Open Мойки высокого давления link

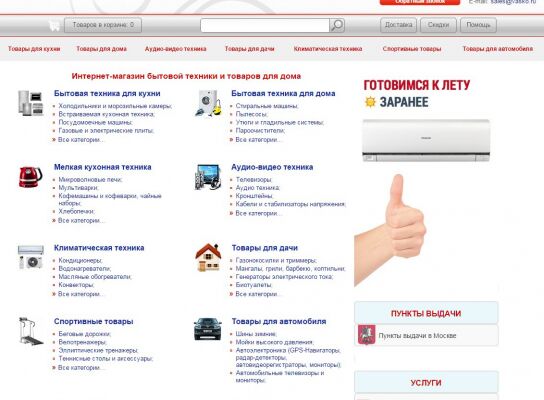pyautogui.click(x=274, y=342)
